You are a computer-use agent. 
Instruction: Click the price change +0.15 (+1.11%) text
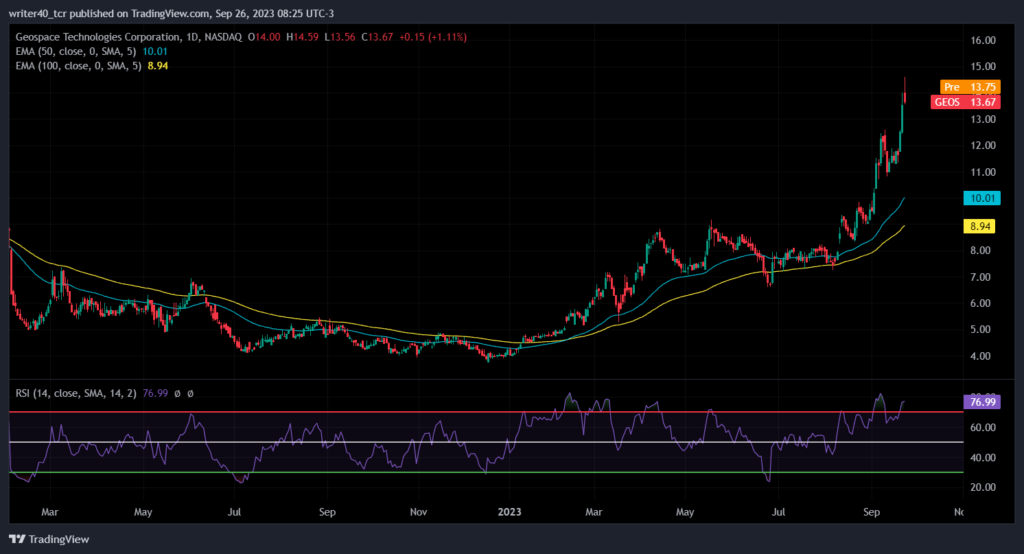coord(433,37)
